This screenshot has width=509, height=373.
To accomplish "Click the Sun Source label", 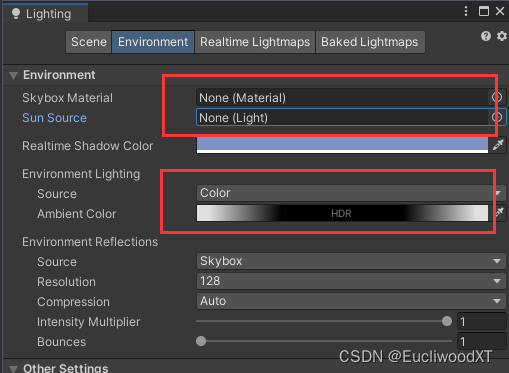I will click(x=54, y=118).
